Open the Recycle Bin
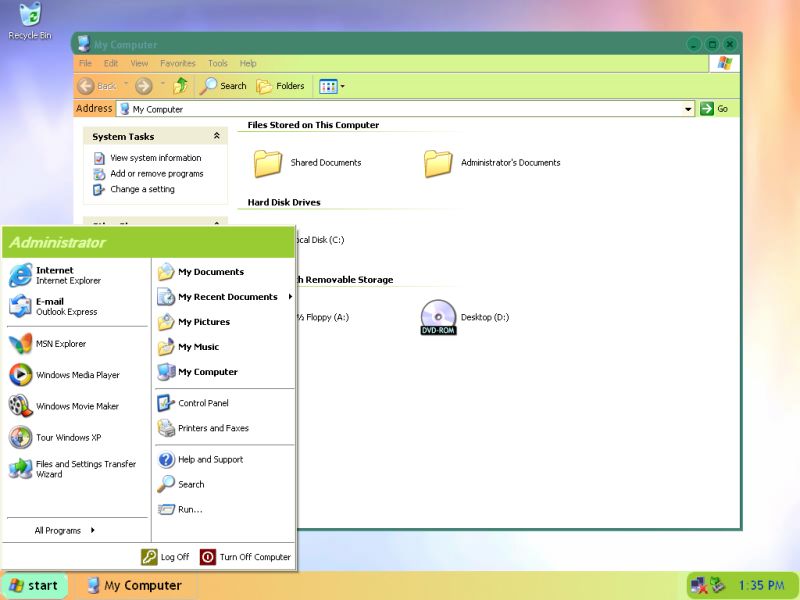Screen dimensions: 800x600 click(x=30, y=20)
